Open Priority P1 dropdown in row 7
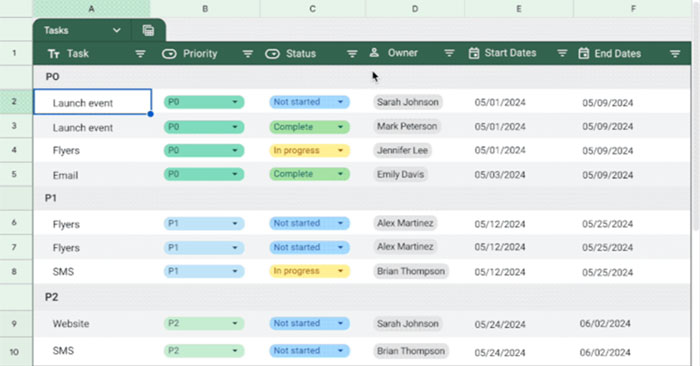The height and width of the screenshot is (366, 700). tap(204, 247)
